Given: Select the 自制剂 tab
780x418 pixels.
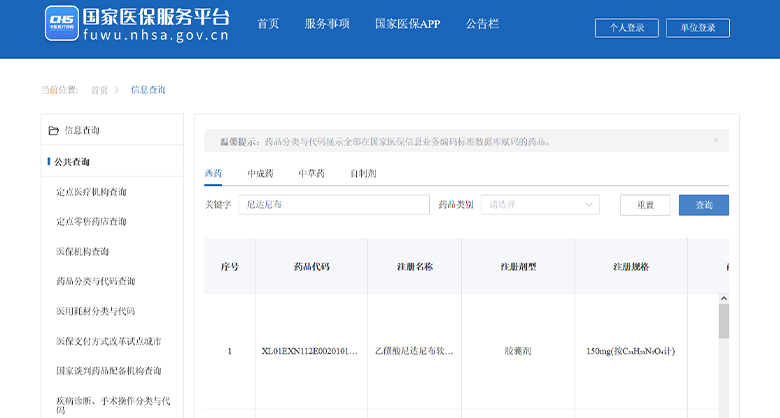Looking at the screenshot, I should click(363, 174).
